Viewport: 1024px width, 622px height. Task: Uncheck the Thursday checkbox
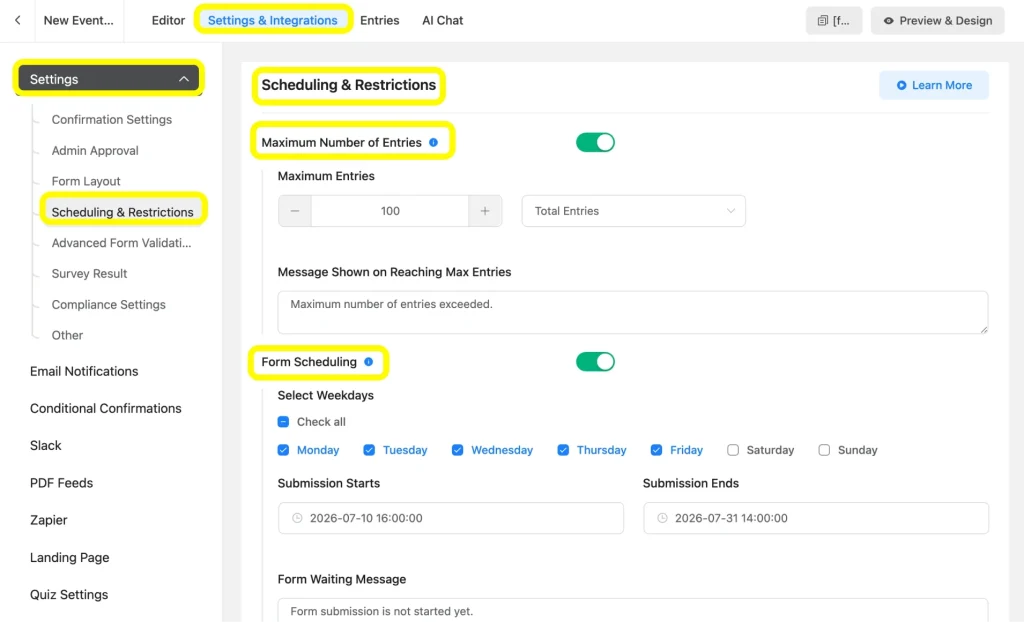pyautogui.click(x=563, y=450)
